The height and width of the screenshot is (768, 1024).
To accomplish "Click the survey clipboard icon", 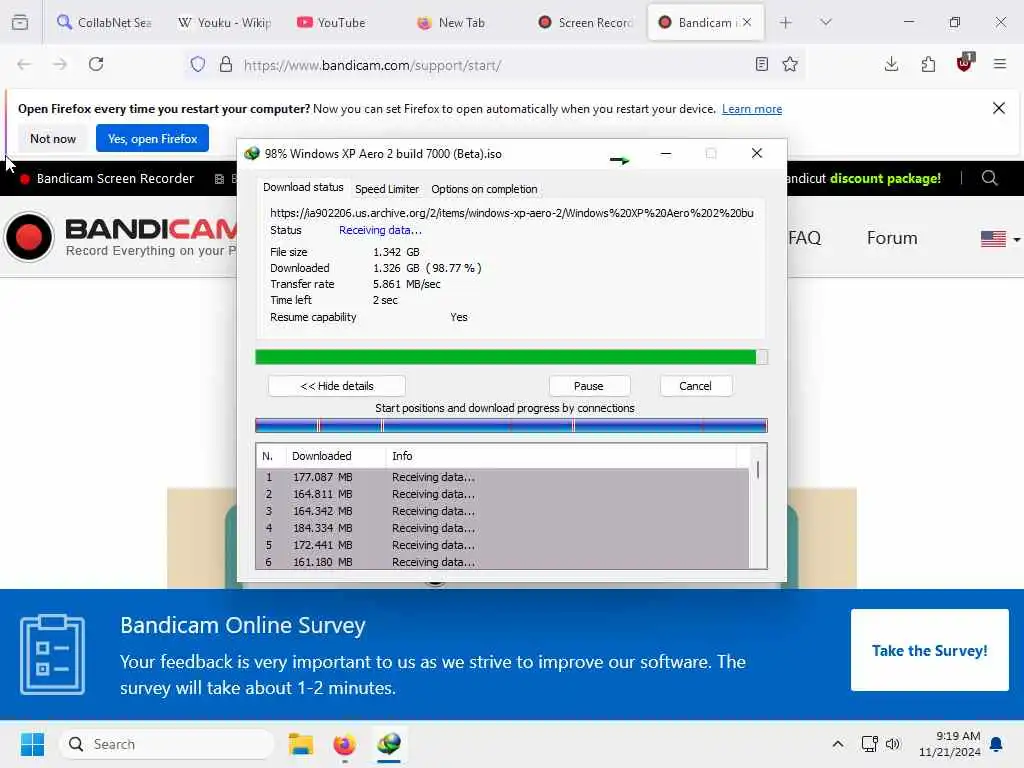I will coord(52,654).
